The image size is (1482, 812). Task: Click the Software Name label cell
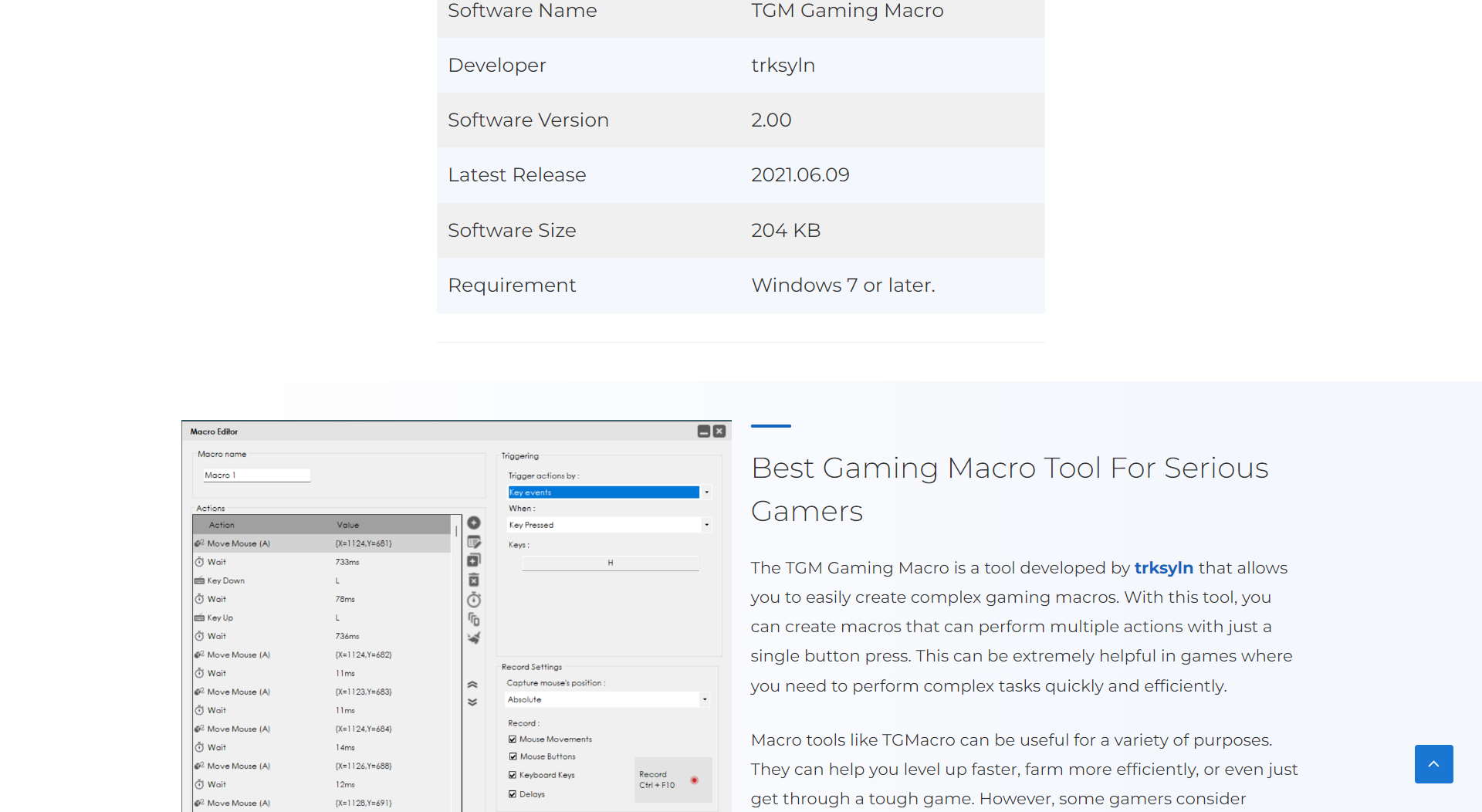523,11
